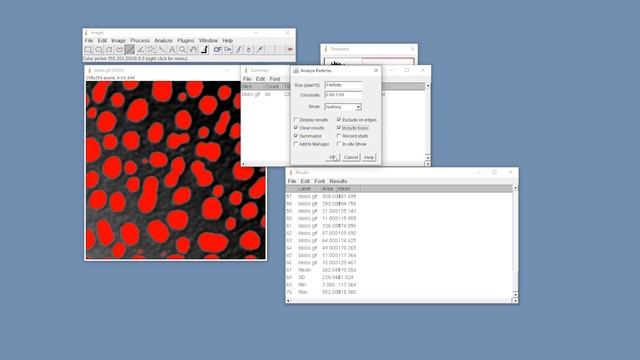Click Results window vertical scrollbar down arrow
The height and width of the screenshot is (360, 640).
pyautogui.click(x=515, y=294)
